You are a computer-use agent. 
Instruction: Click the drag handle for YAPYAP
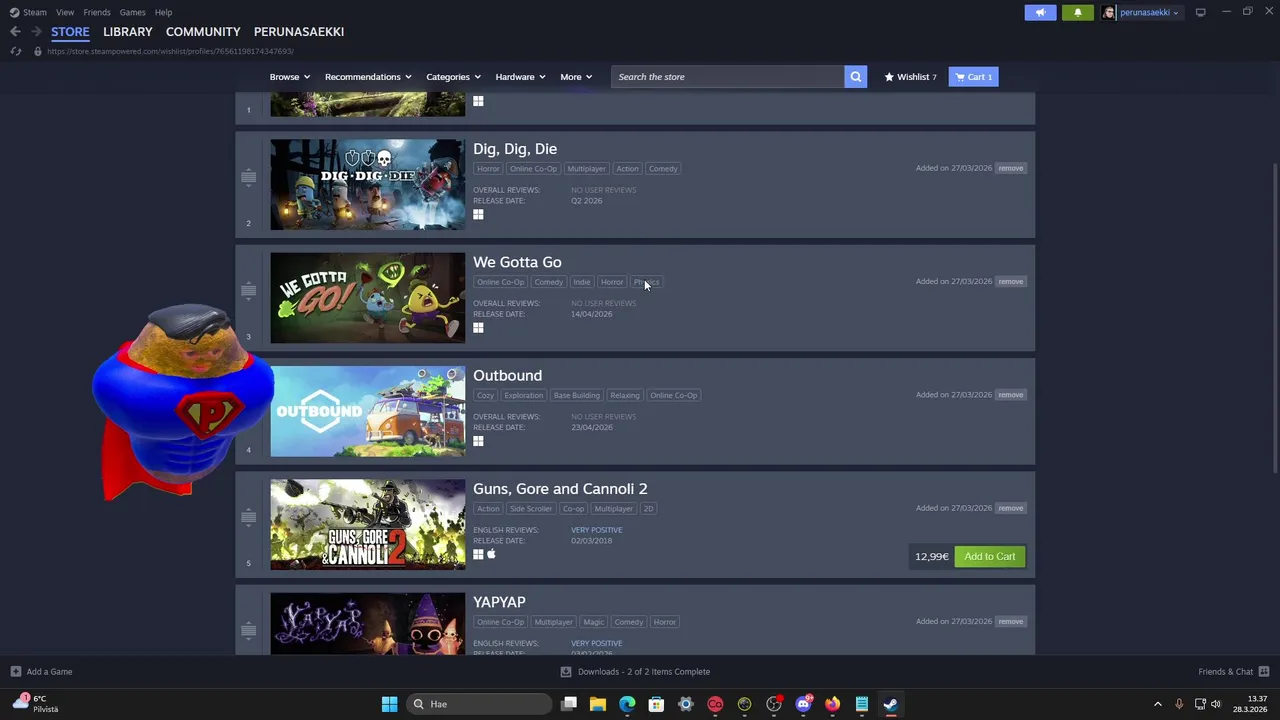248,630
